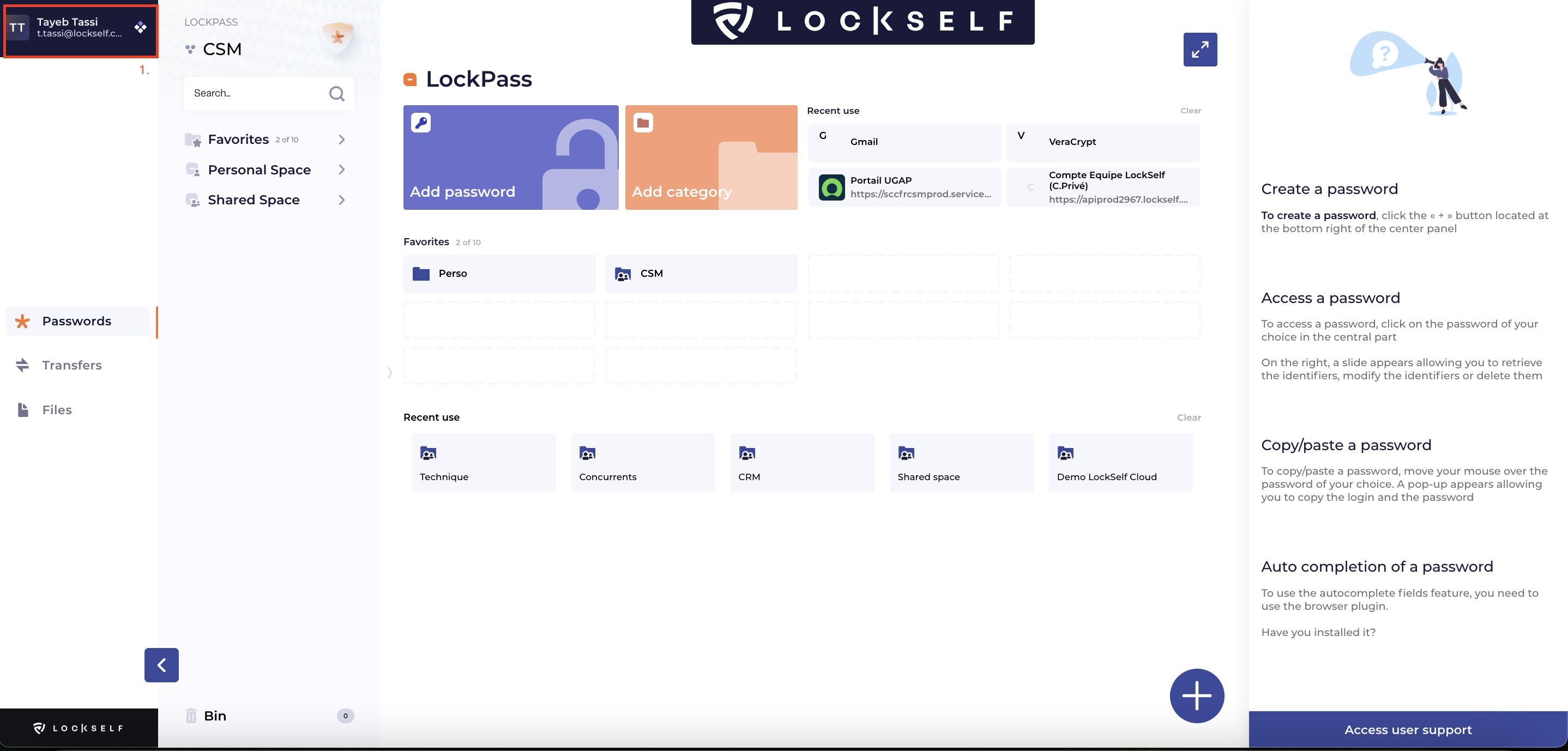Click the Files document icon
The width and height of the screenshot is (1568, 751).
click(x=23, y=410)
